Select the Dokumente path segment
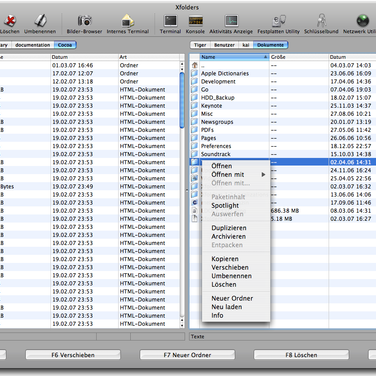 pos(270,45)
